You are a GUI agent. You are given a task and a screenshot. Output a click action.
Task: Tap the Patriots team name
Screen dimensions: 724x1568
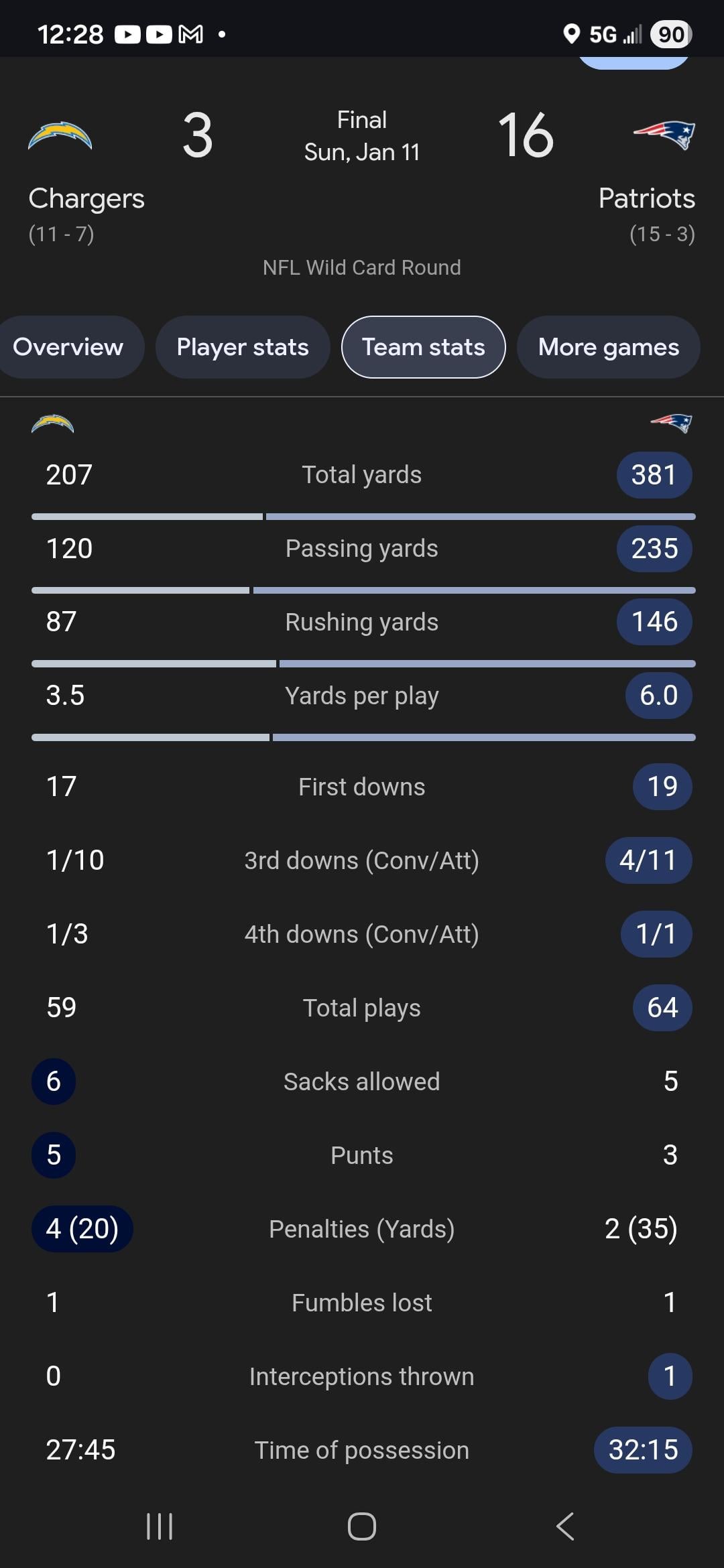click(646, 199)
